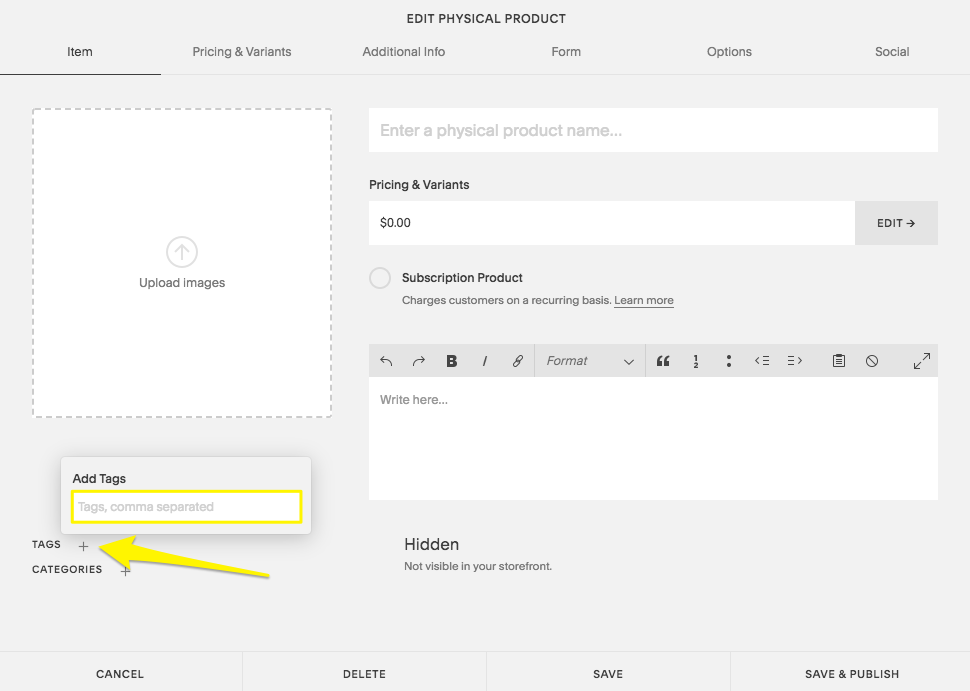Viewport: 970px width, 691px height.
Task: Open the Format dropdown
Action: point(589,361)
